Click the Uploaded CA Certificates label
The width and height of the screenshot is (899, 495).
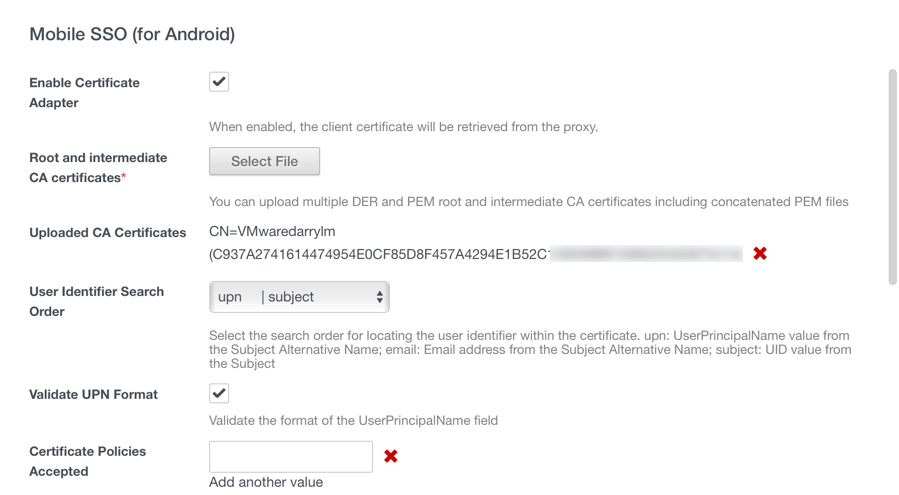108,233
